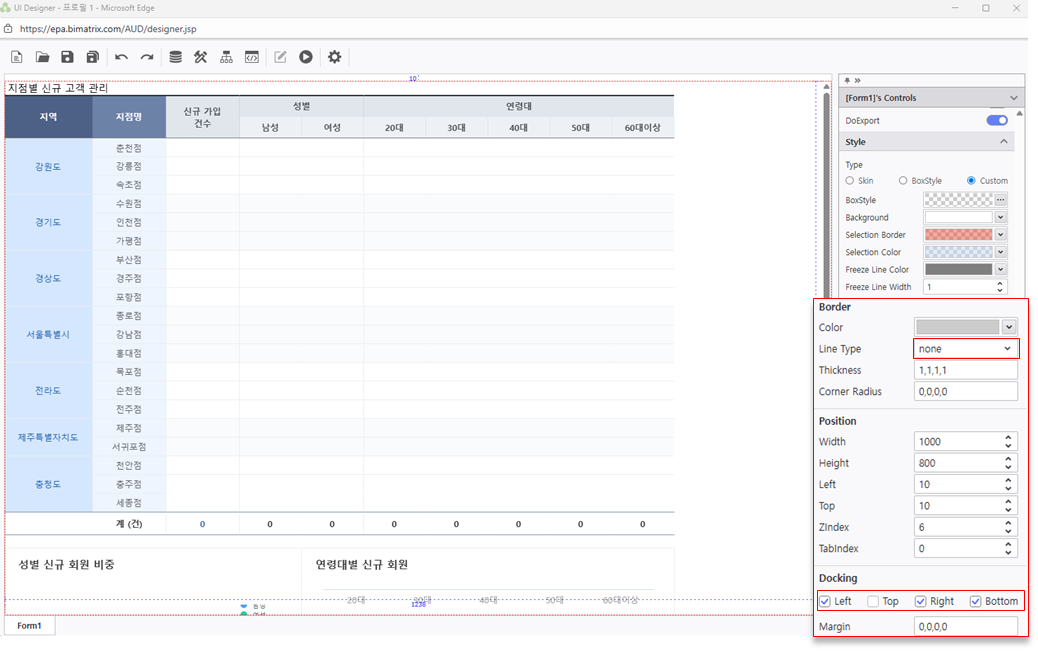Select the Skin radio button
The width and height of the screenshot is (1038, 652).
click(850, 181)
